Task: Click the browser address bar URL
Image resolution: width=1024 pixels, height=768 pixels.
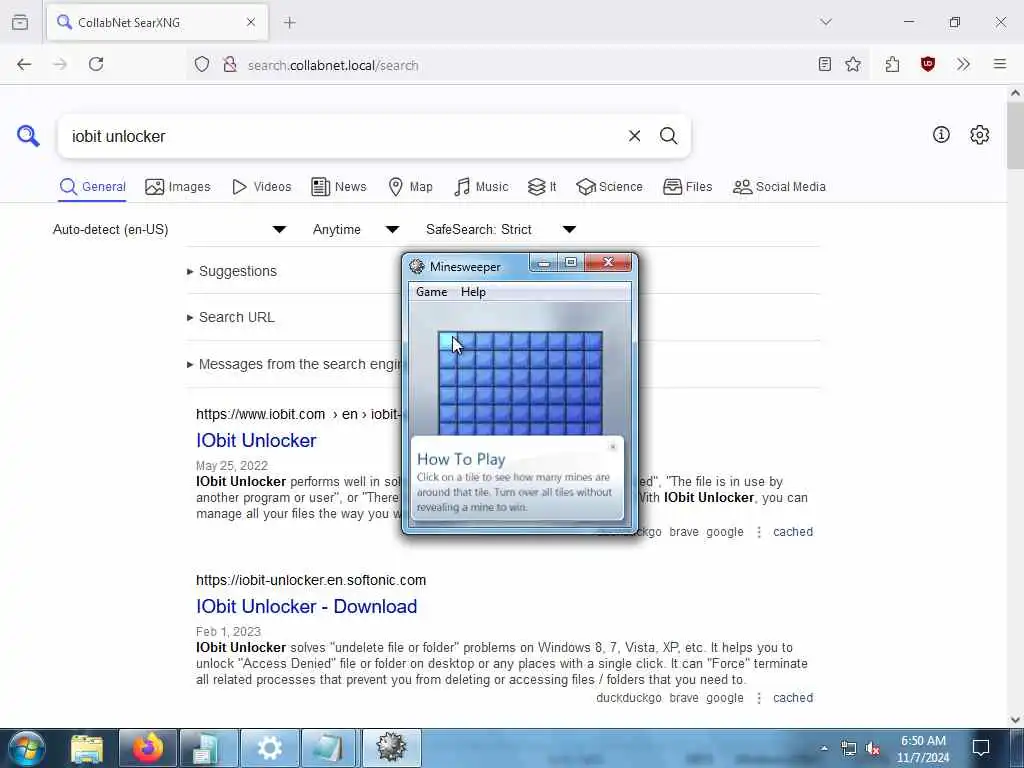Action: tap(333, 65)
